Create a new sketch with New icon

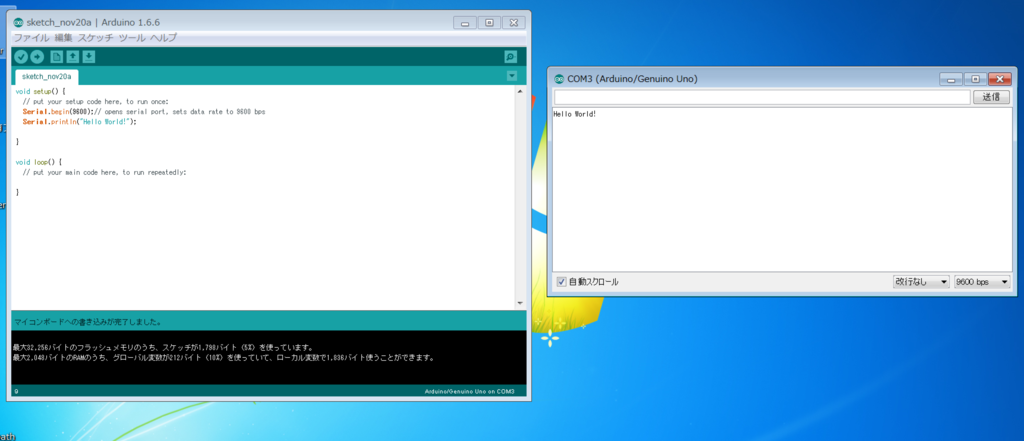pyautogui.click(x=57, y=57)
